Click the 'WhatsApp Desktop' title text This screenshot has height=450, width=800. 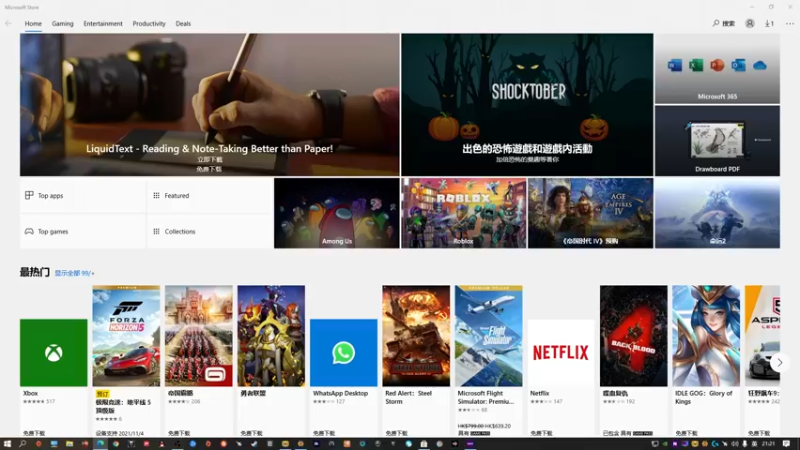340,393
